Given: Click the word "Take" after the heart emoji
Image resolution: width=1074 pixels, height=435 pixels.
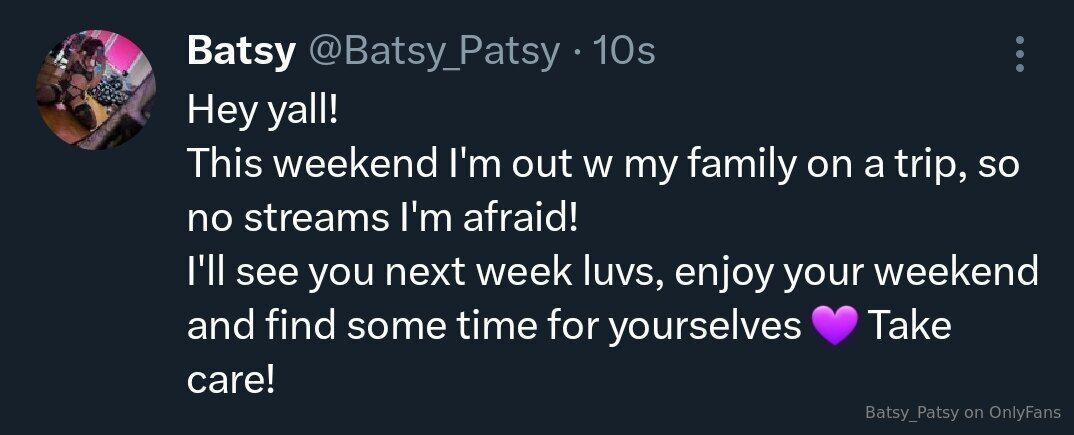Looking at the screenshot, I should point(907,327).
